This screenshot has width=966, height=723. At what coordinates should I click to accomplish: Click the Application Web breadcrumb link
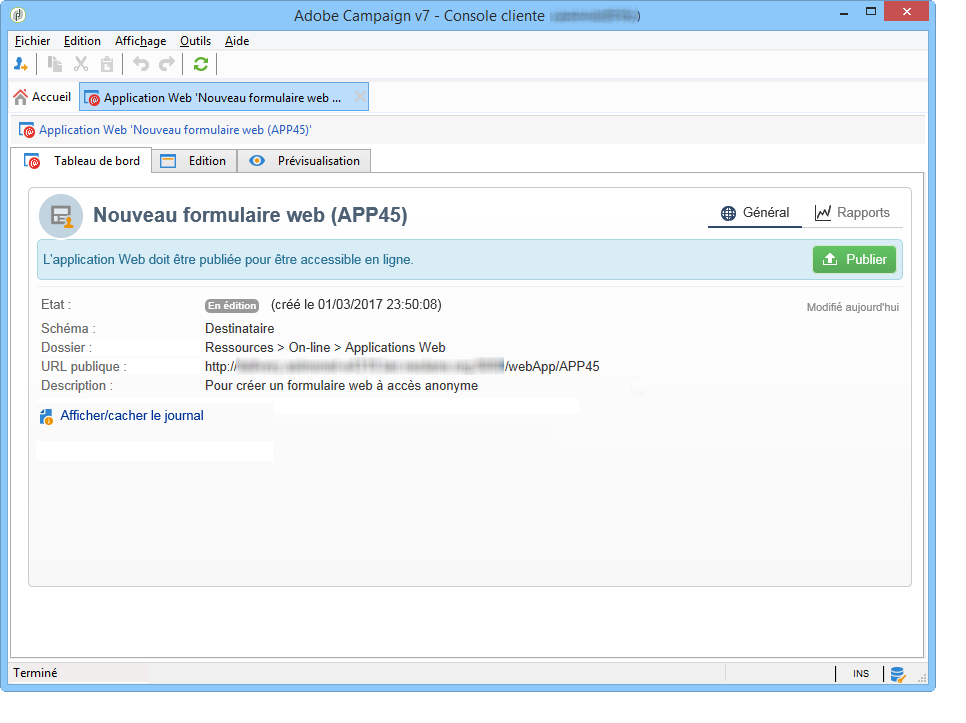coord(175,130)
